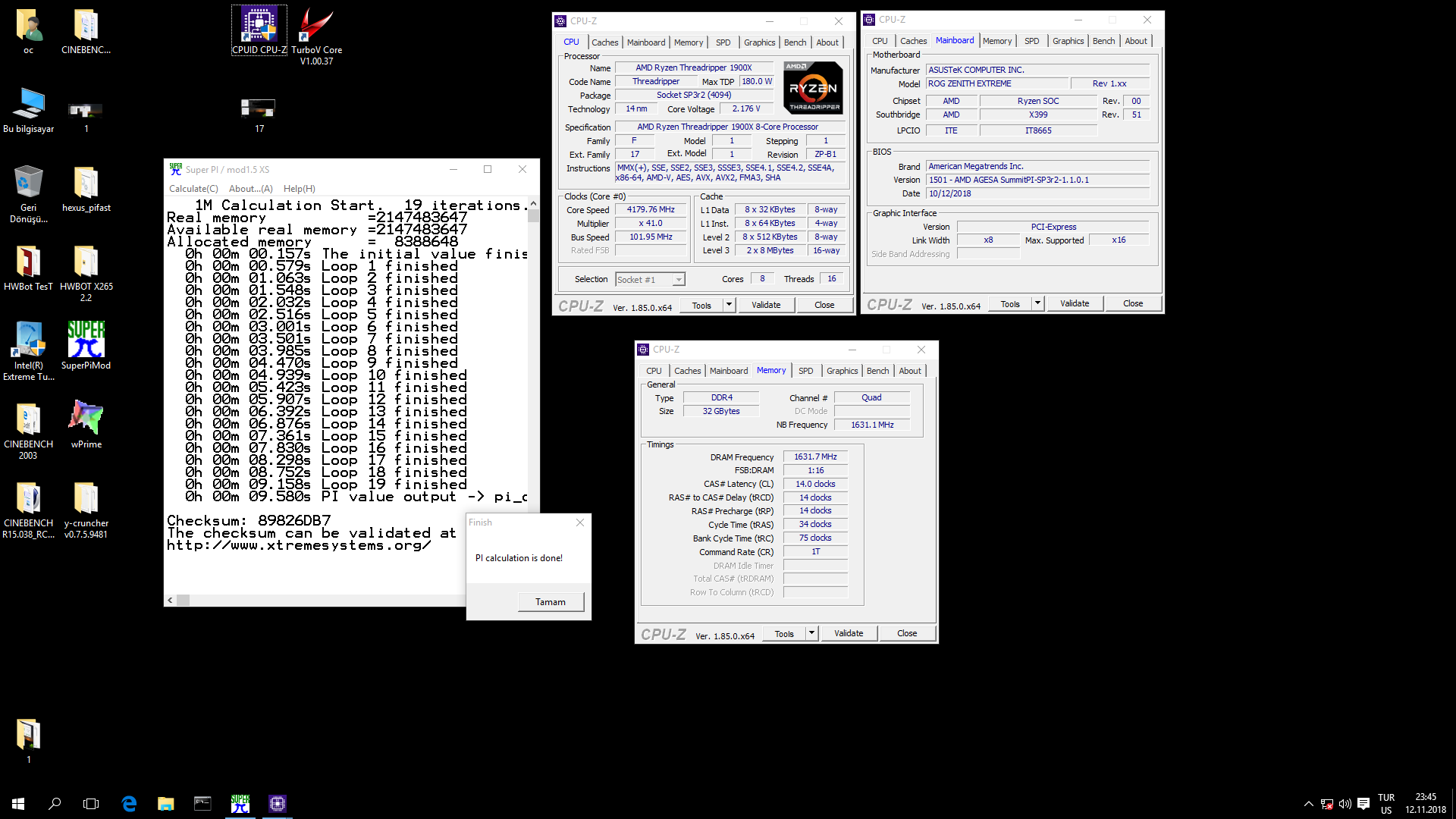Open Calculate(C) menu in Super PI

pyautogui.click(x=193, y=189)
